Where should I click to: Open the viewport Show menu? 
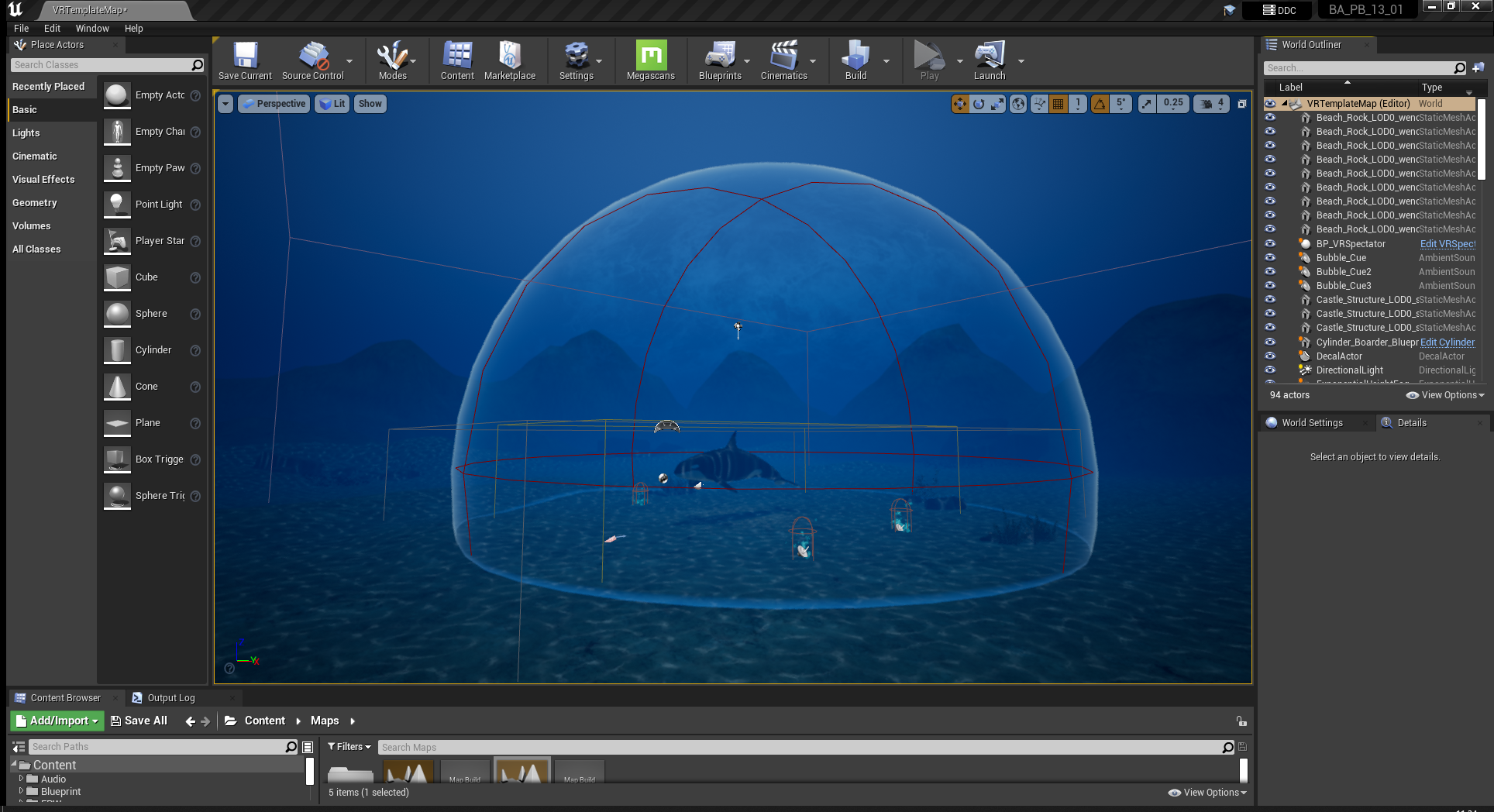[370, 104]
